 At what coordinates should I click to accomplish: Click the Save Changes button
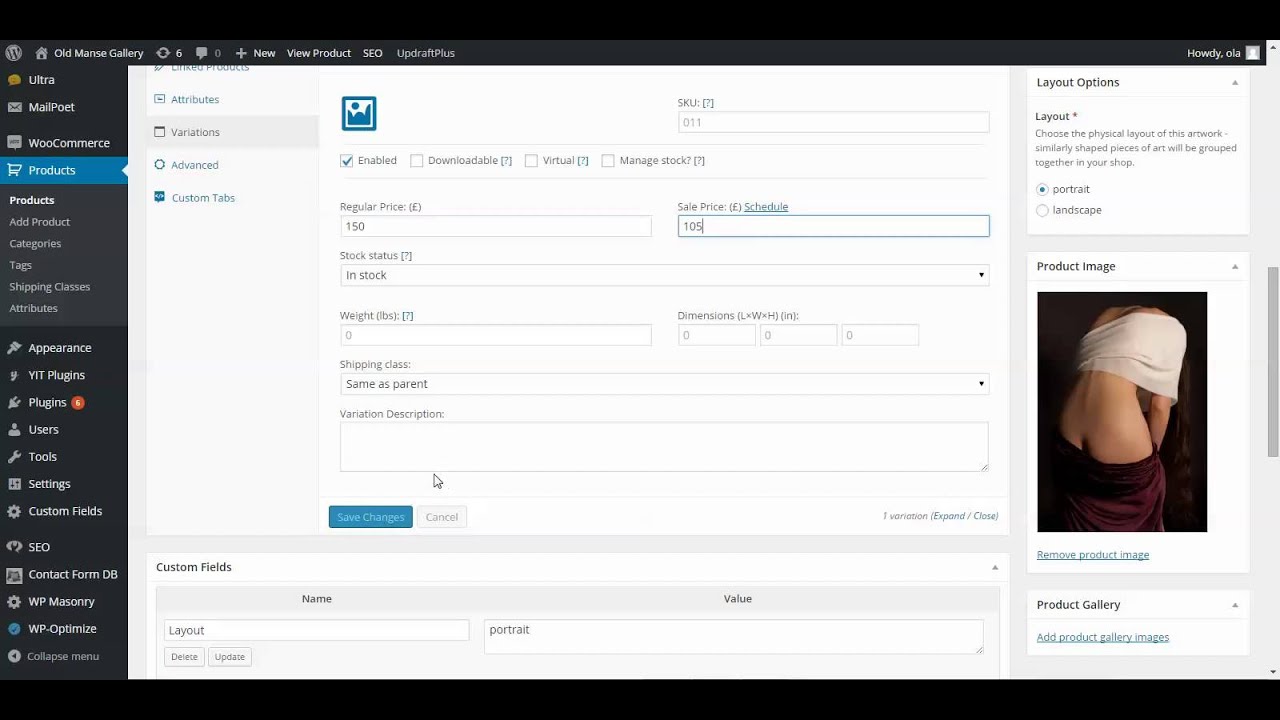pos(370,517)
